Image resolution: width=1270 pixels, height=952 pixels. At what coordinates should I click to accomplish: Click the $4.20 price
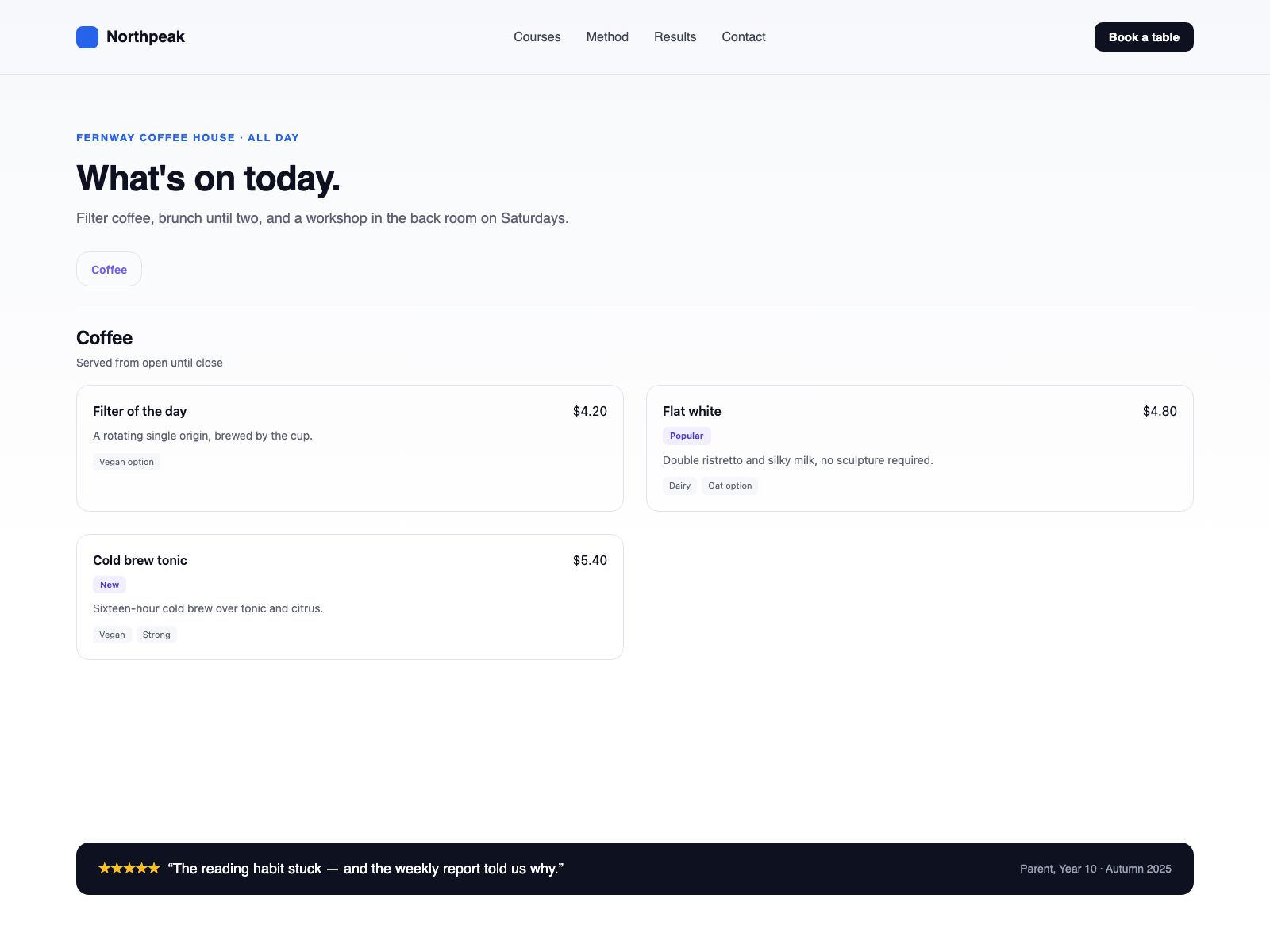[590, 411]
